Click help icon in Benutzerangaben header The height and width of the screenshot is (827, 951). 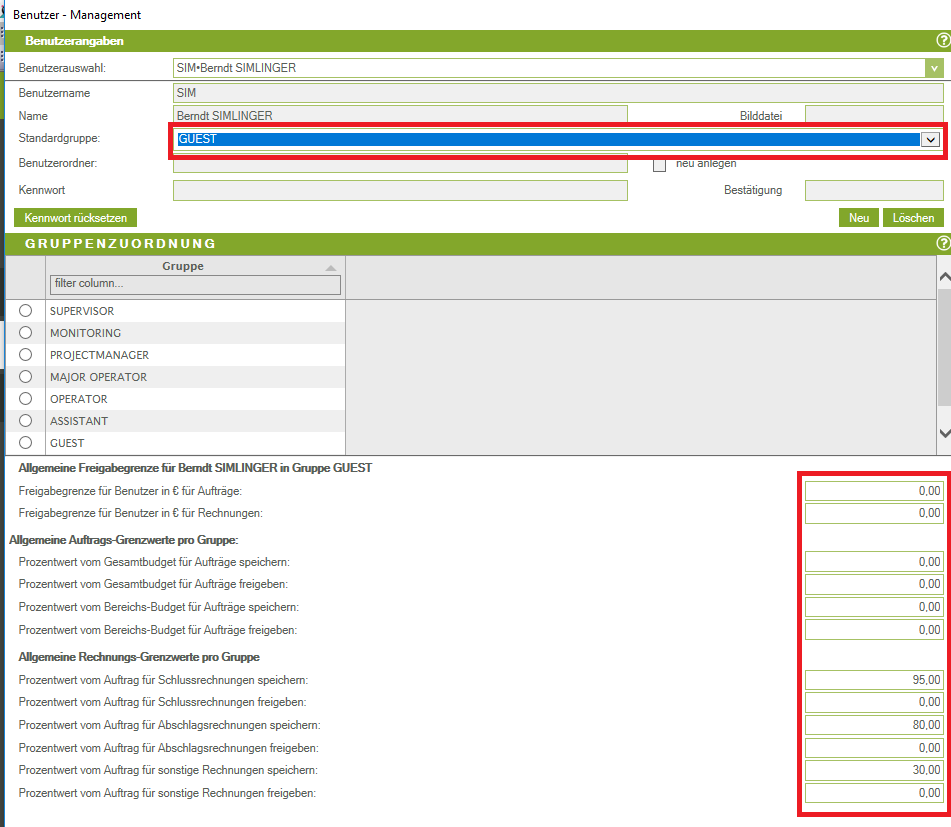coord(942,40)
